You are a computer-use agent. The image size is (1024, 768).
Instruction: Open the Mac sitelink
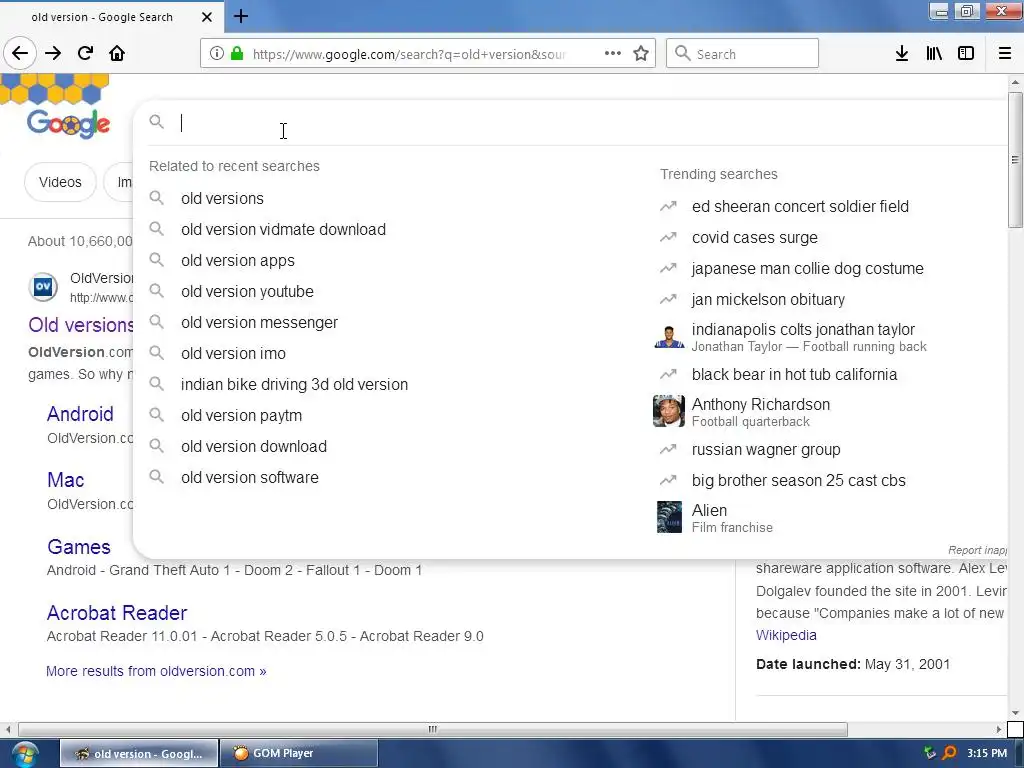(x=65, y=480)
